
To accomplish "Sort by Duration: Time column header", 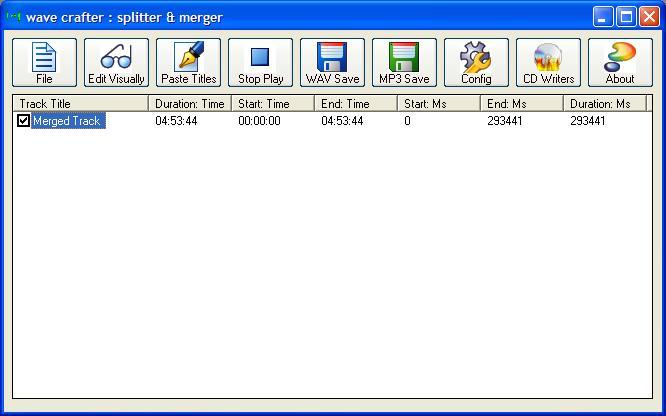I will click(x=190, y=104).
